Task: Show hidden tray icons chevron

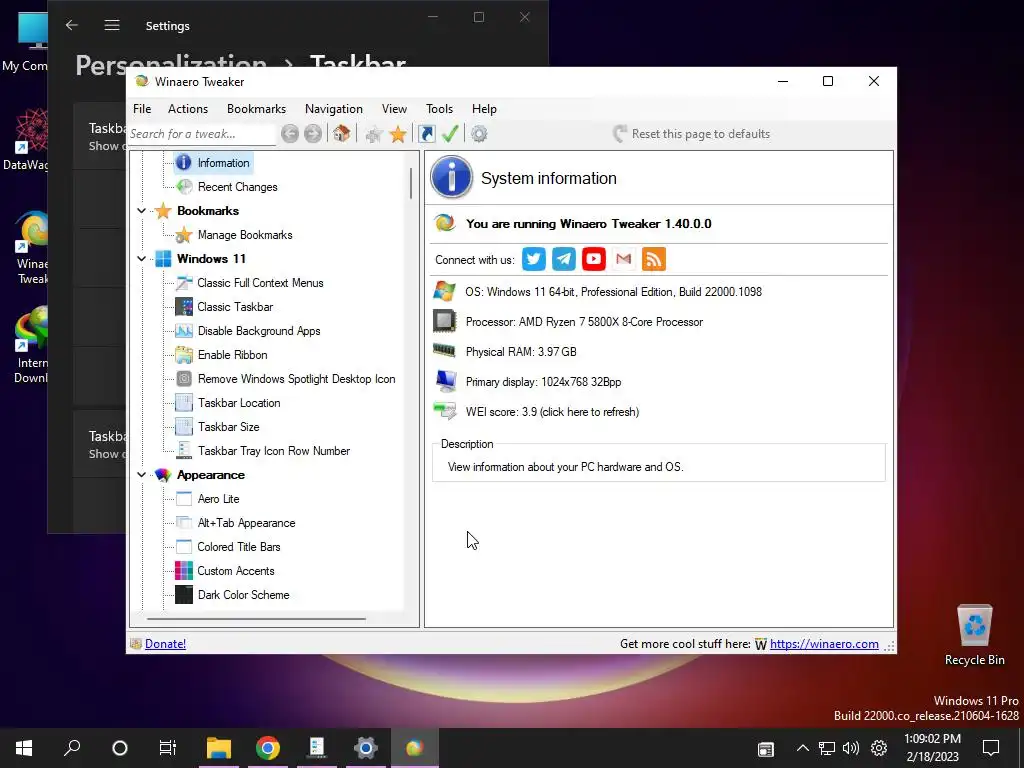Action: (803, 748)
